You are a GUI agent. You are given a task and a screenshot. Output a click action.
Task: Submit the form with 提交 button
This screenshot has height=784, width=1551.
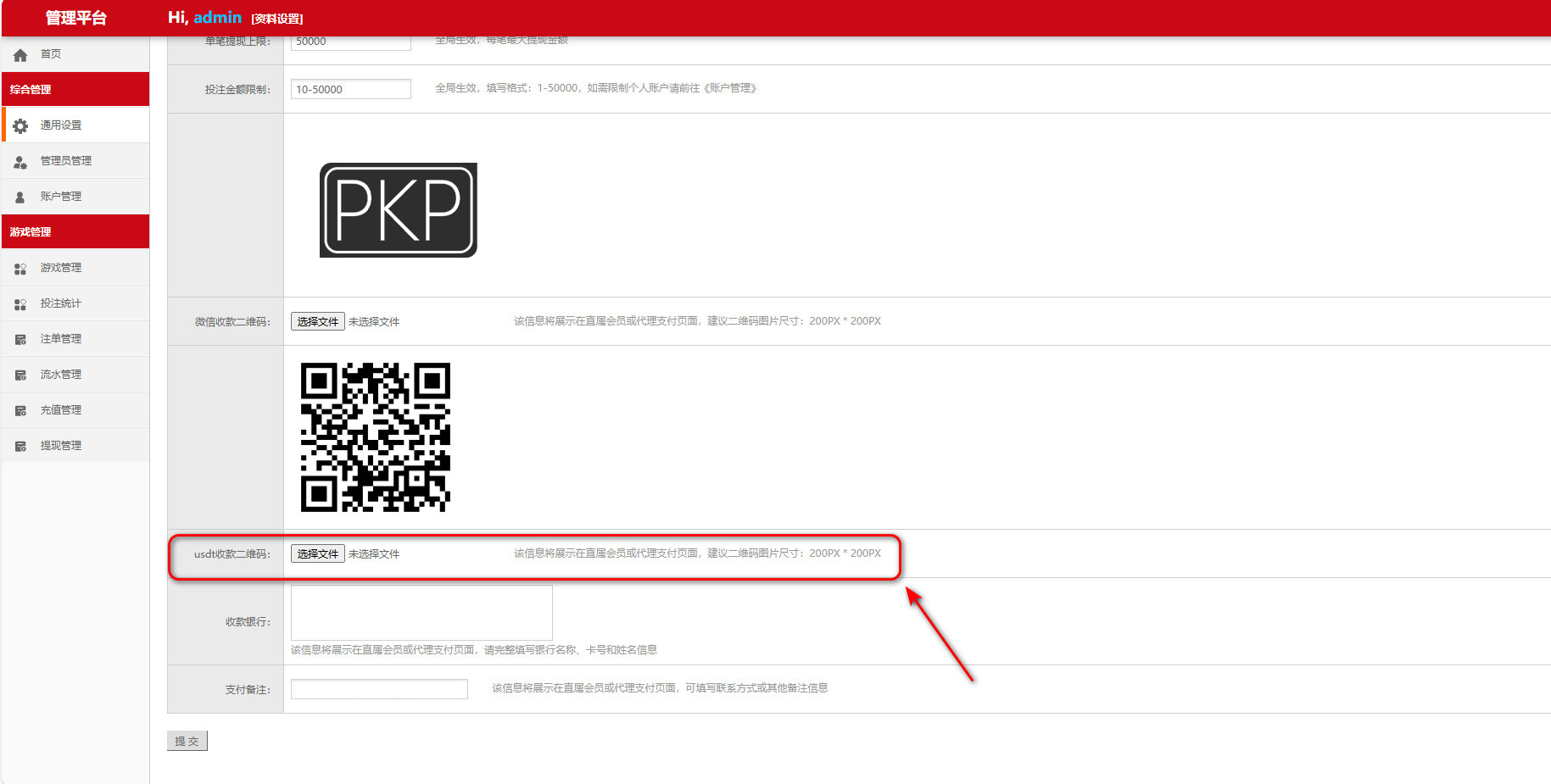(x=187, y=741)
